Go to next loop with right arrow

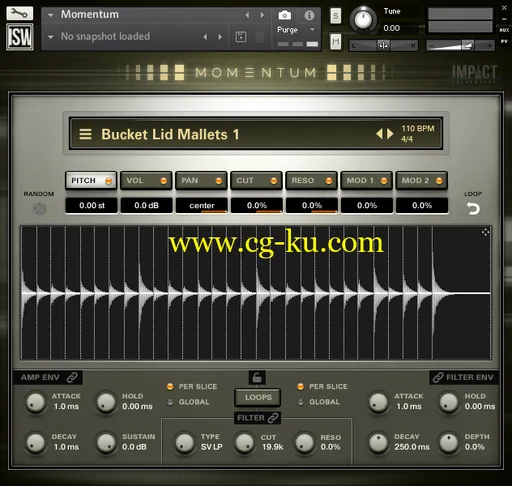tap(390, 134)
